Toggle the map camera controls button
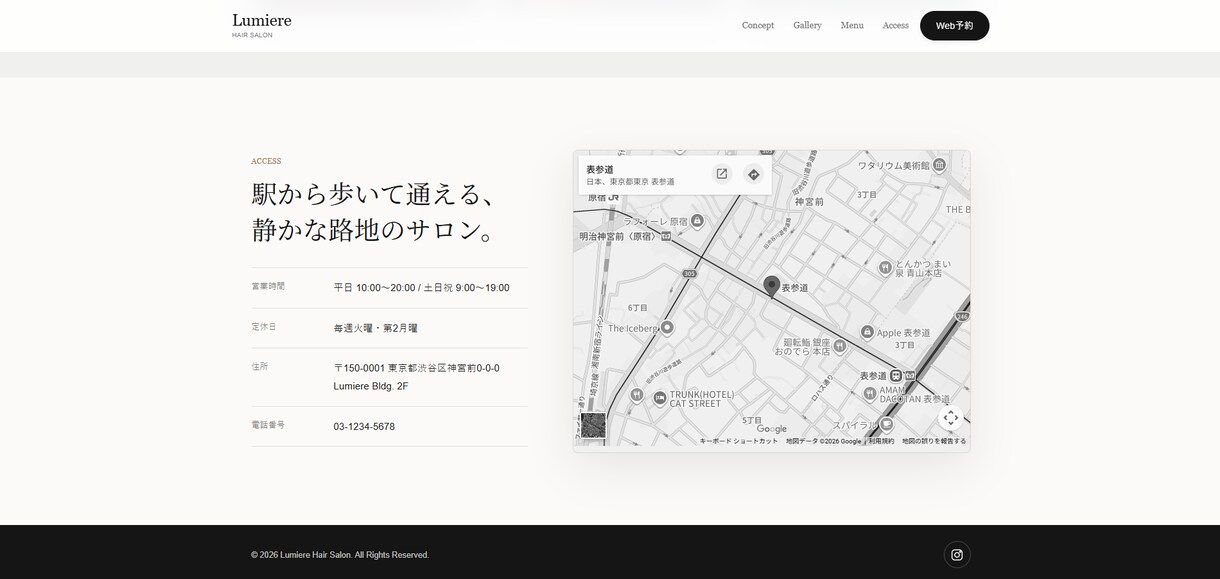Image resolution: width=1220 pixels, height=579 pixels. click(x=951, y=418)
